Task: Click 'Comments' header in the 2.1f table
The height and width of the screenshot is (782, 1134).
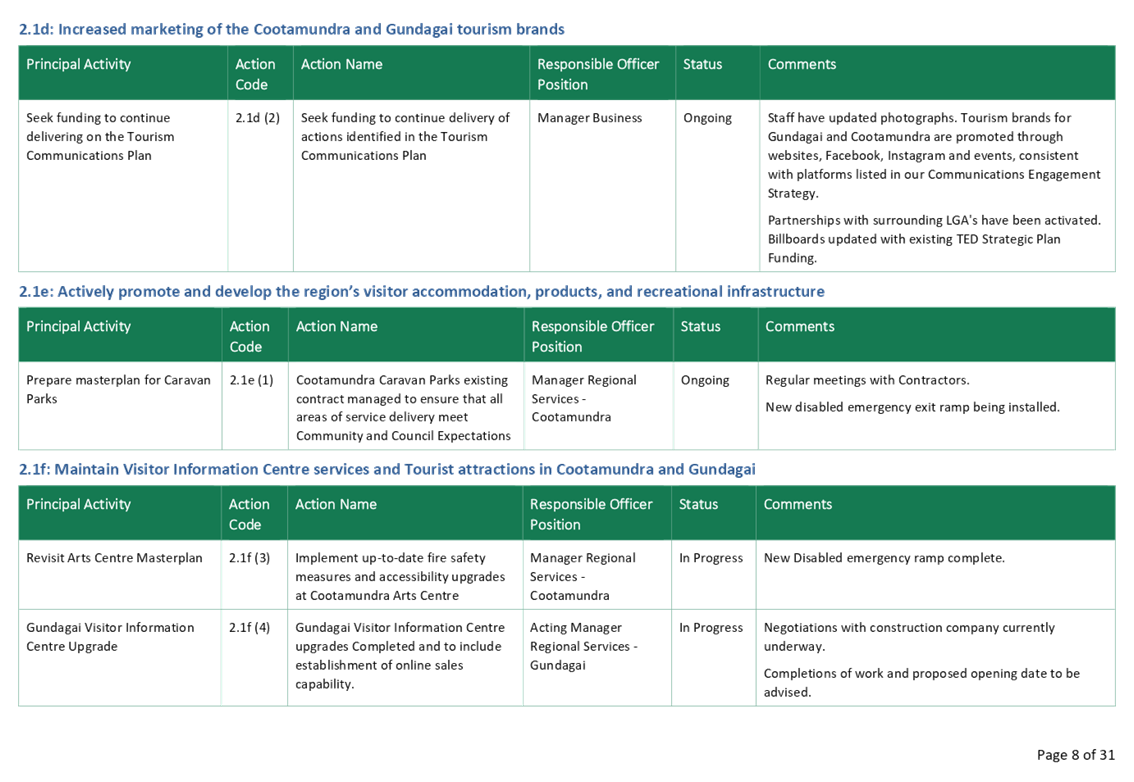Action: click(798, 504)
